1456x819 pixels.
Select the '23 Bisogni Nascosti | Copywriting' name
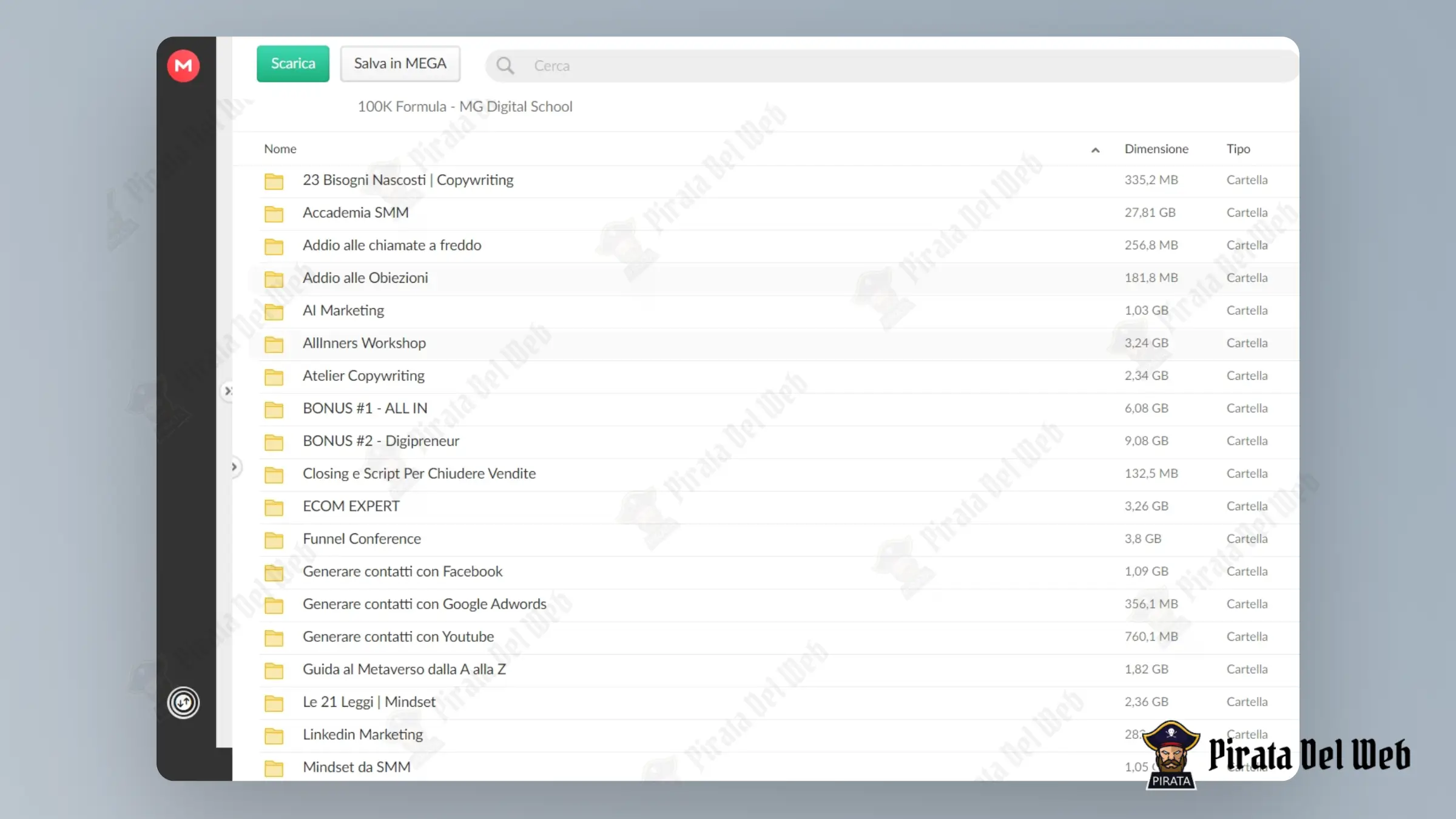[x=408, y=180]
